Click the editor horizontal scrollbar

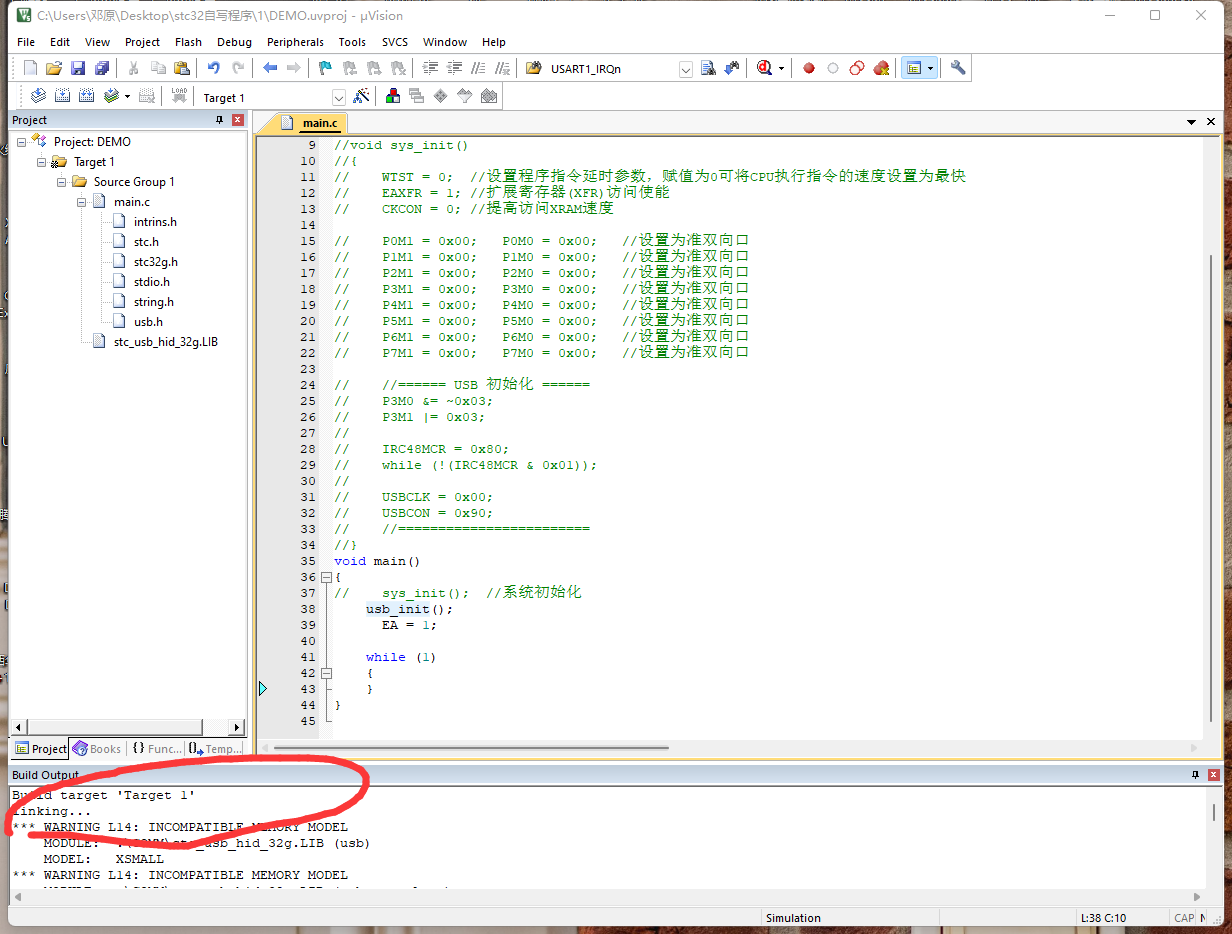click(470, 748)
